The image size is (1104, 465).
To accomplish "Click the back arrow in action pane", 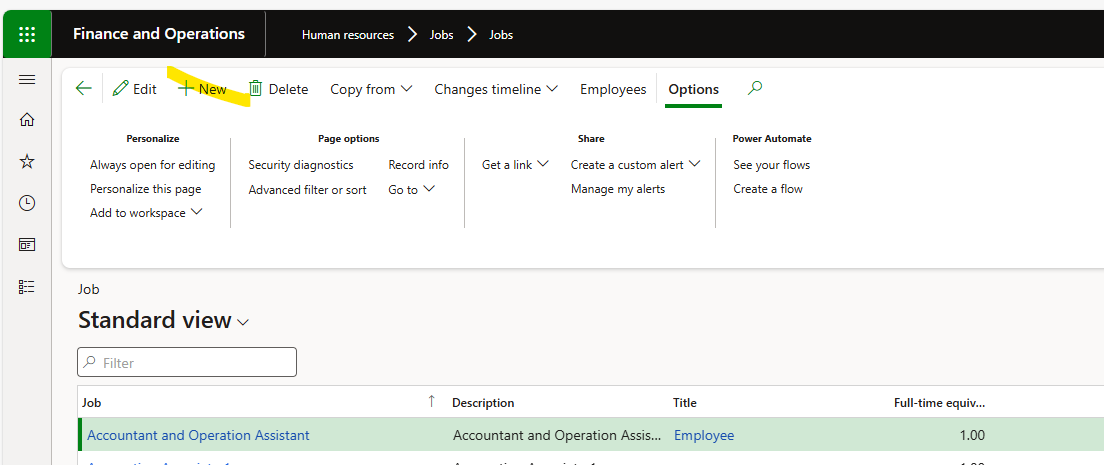I will pyautogui.click(x=84, y=89).
